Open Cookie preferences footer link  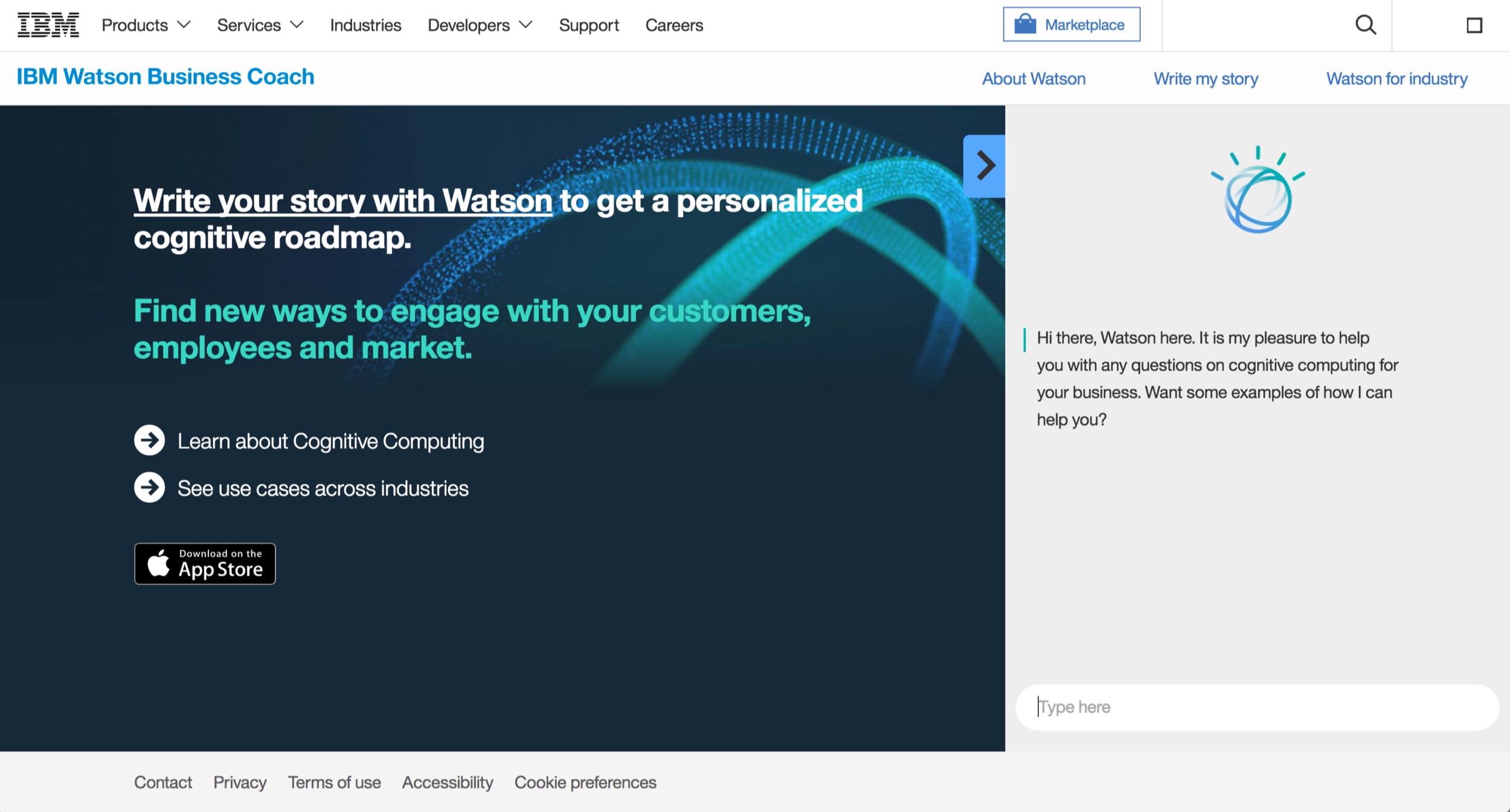(x=585, y=782)
